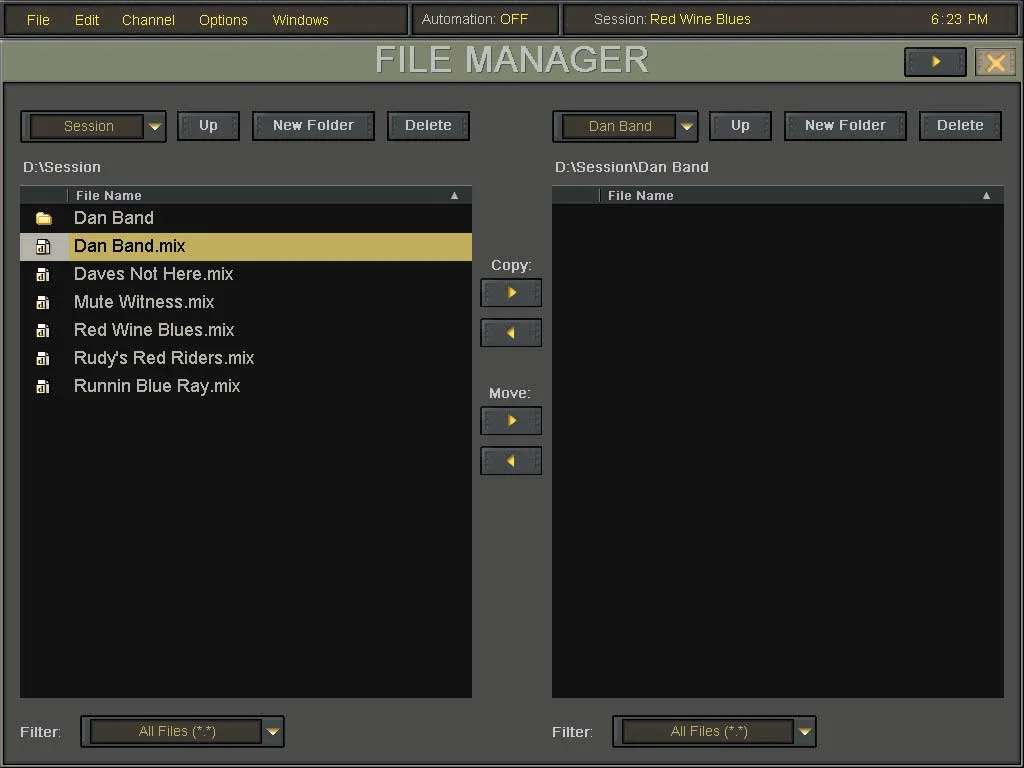The image size is (1024, 768).
Task: Click the right pane Delete button
Action: (x=960, y=125)
